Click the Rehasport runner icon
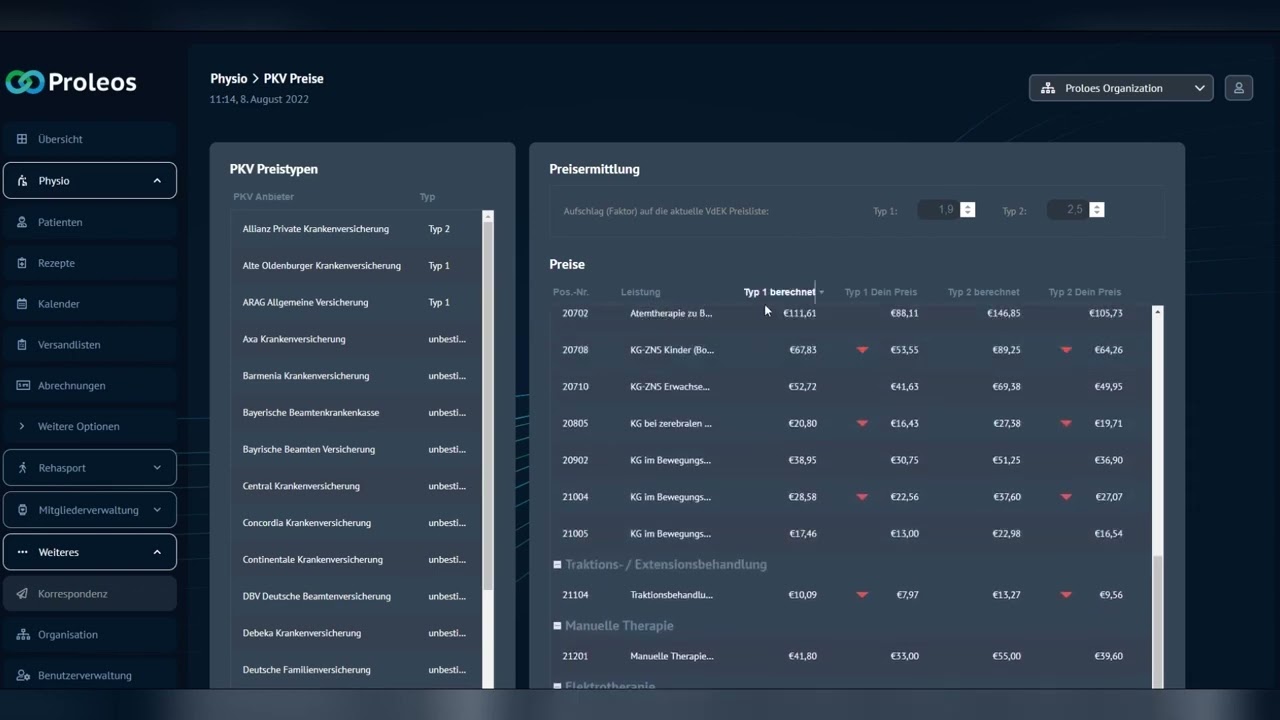This screenshot has width=1280, height=720. (x=22, y=468)
